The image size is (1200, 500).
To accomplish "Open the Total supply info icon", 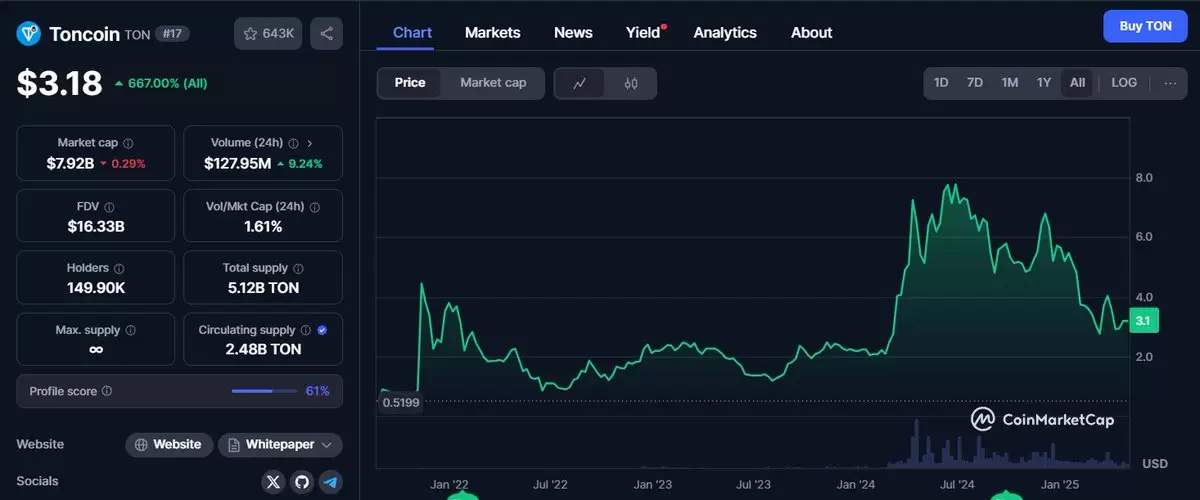I will [x=299, y=268].
